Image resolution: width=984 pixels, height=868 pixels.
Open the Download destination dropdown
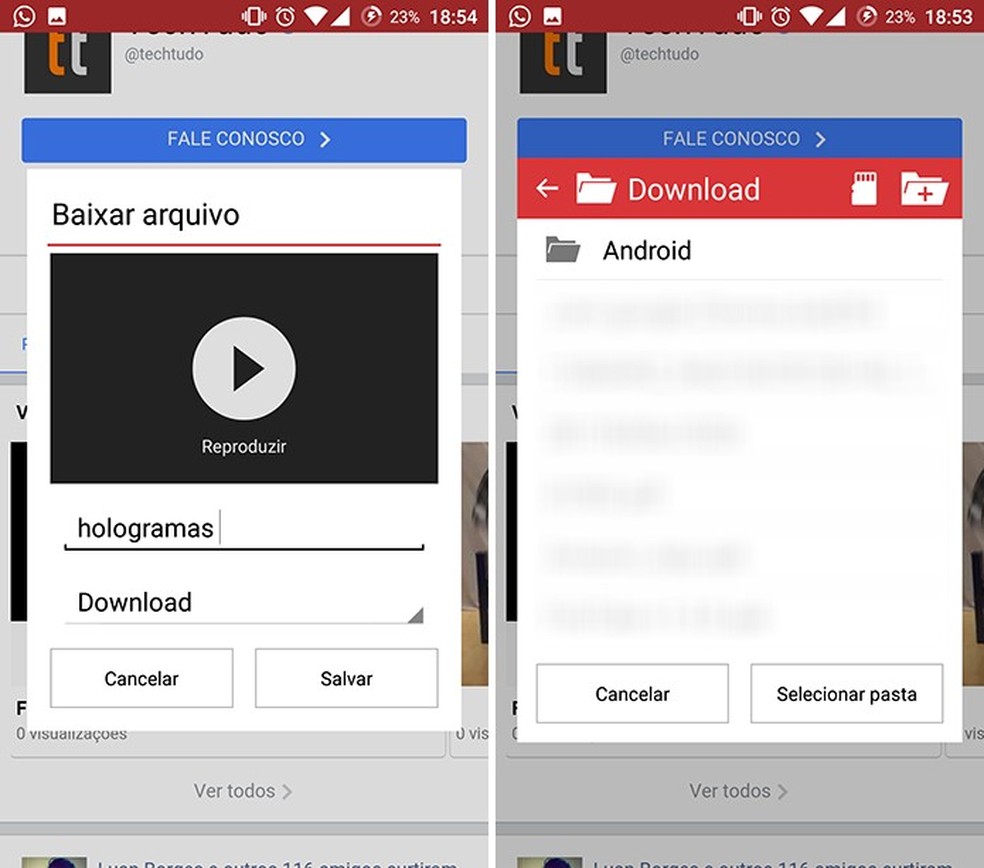(x=243, y=602)
